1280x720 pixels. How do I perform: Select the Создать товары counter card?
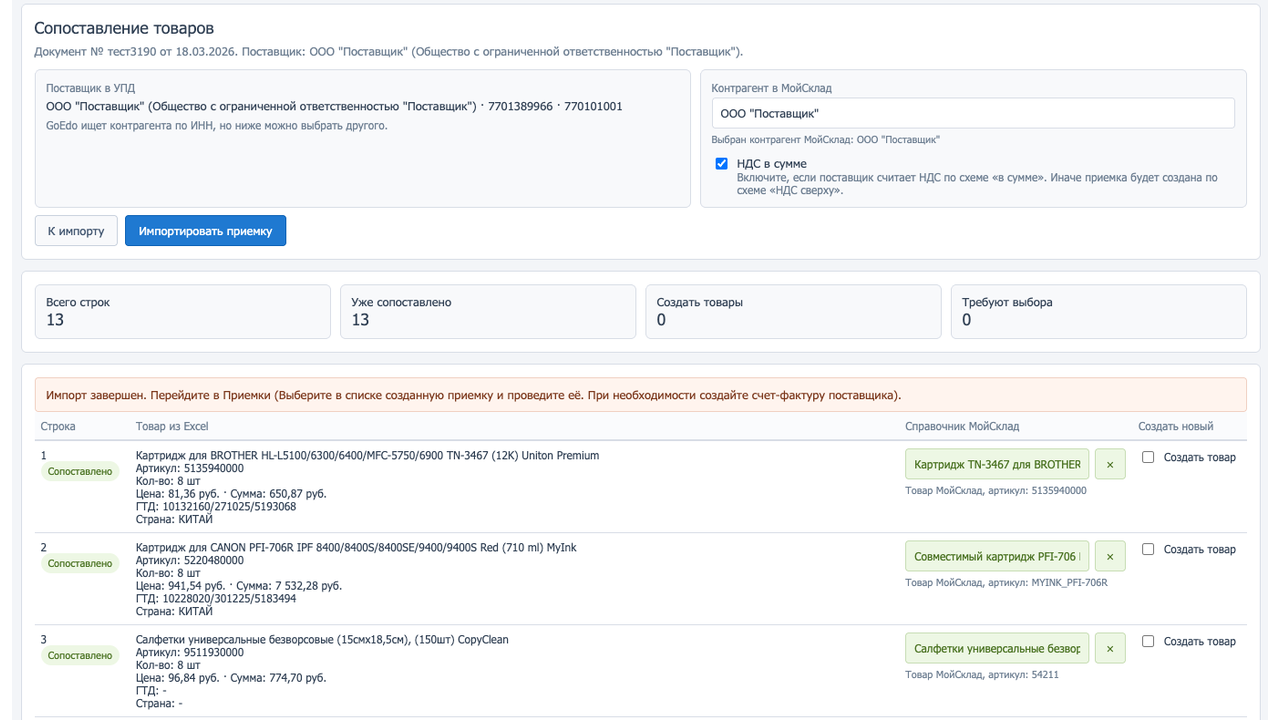click(793, 311)
